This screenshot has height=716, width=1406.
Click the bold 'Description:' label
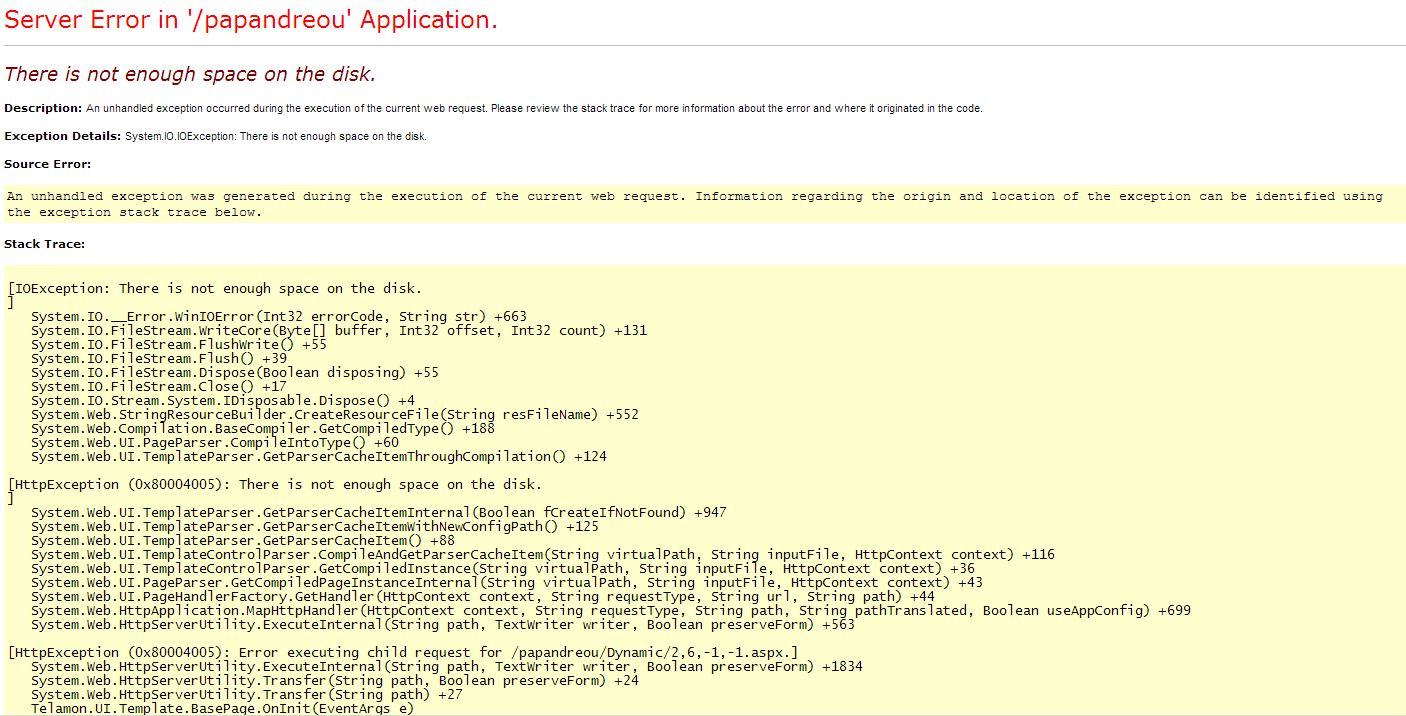[43, 108]
